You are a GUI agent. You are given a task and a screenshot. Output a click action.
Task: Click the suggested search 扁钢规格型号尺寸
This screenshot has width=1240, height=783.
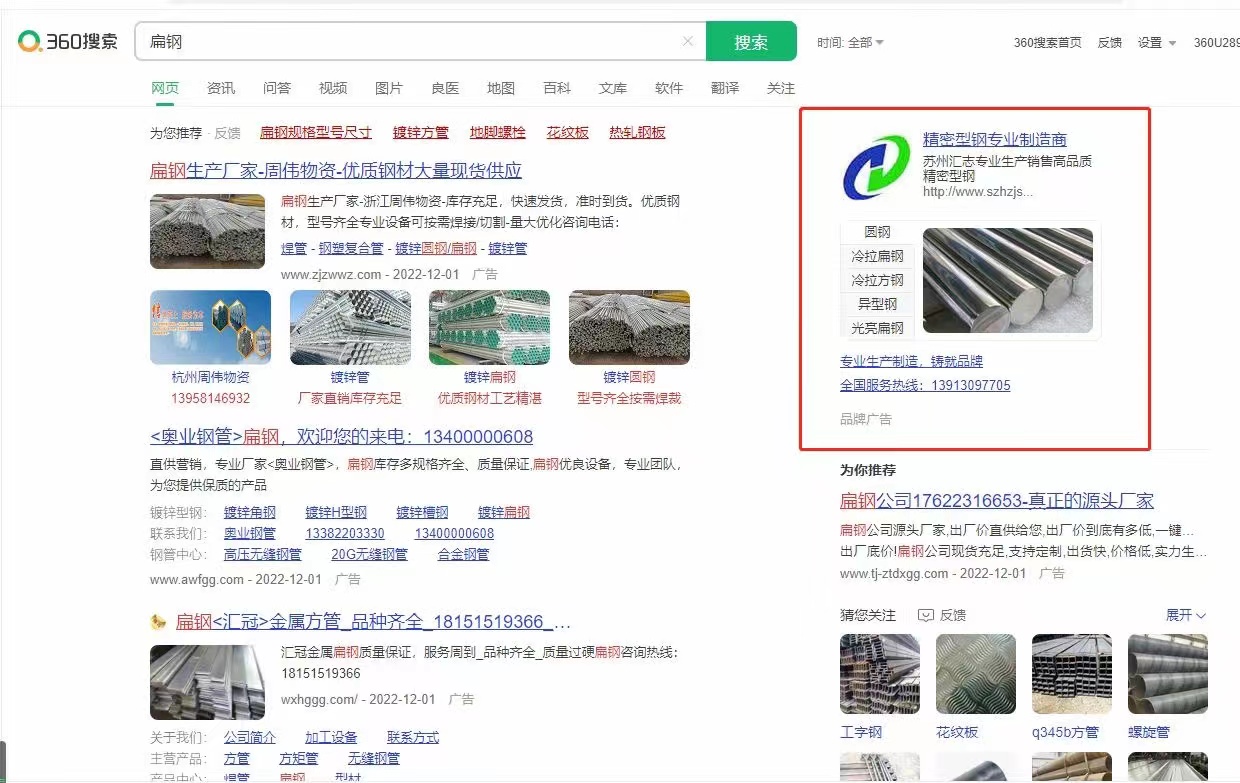tap(316, 132)
